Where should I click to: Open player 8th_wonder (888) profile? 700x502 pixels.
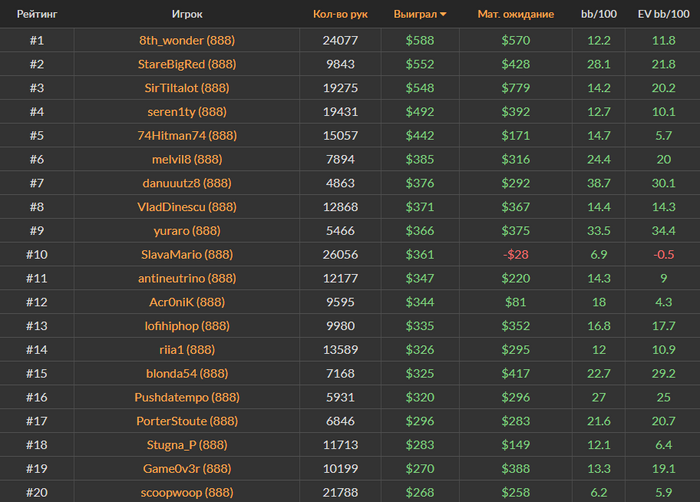coord(186,40)
